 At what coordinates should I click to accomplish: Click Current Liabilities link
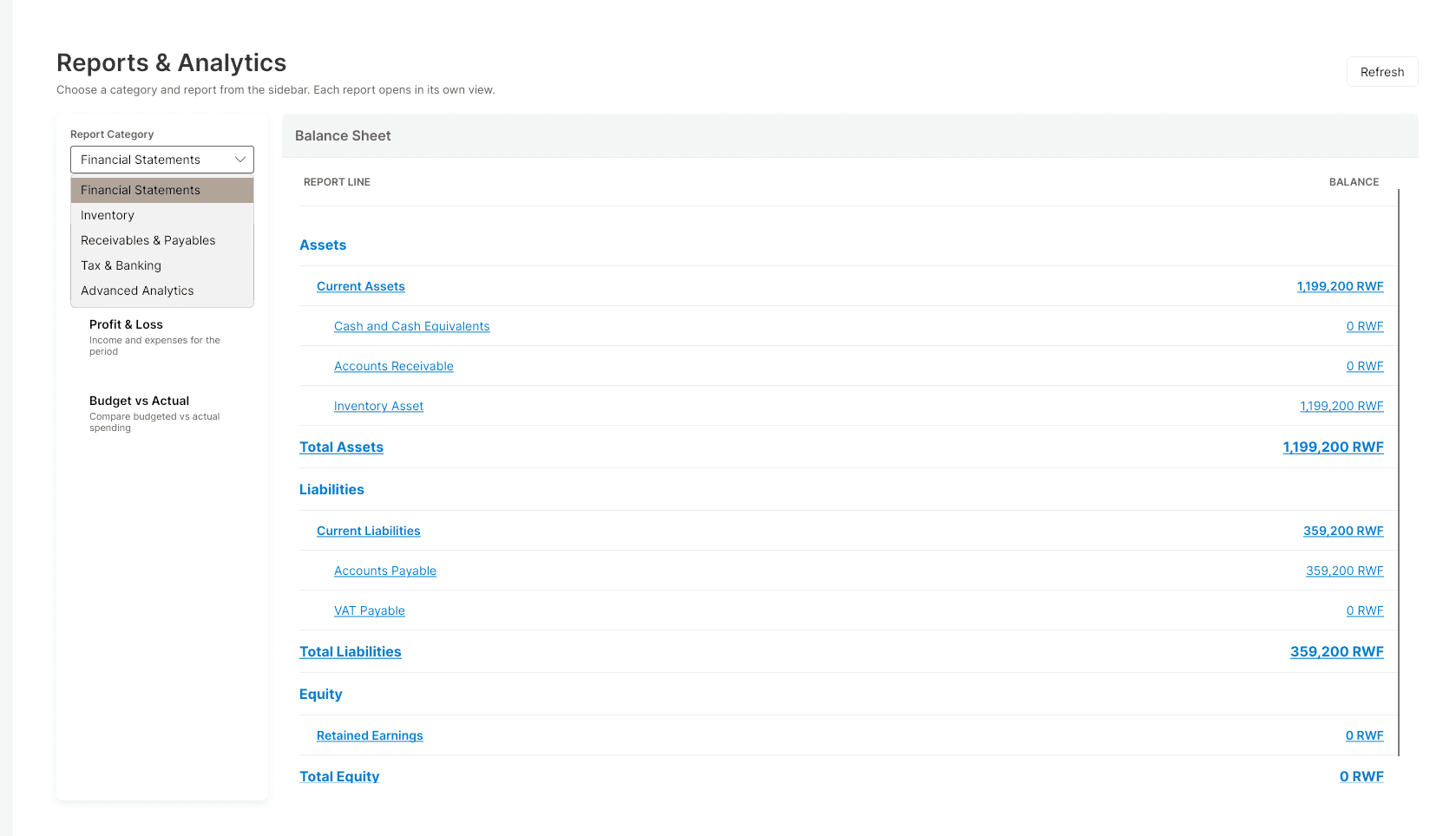(x=369, y=531)
